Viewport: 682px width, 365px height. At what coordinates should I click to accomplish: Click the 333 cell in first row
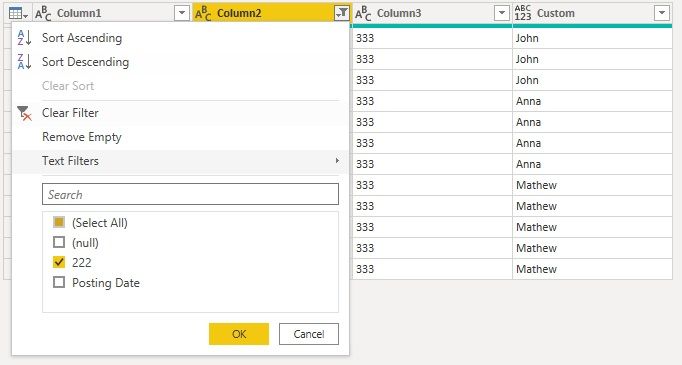point(432,38)
